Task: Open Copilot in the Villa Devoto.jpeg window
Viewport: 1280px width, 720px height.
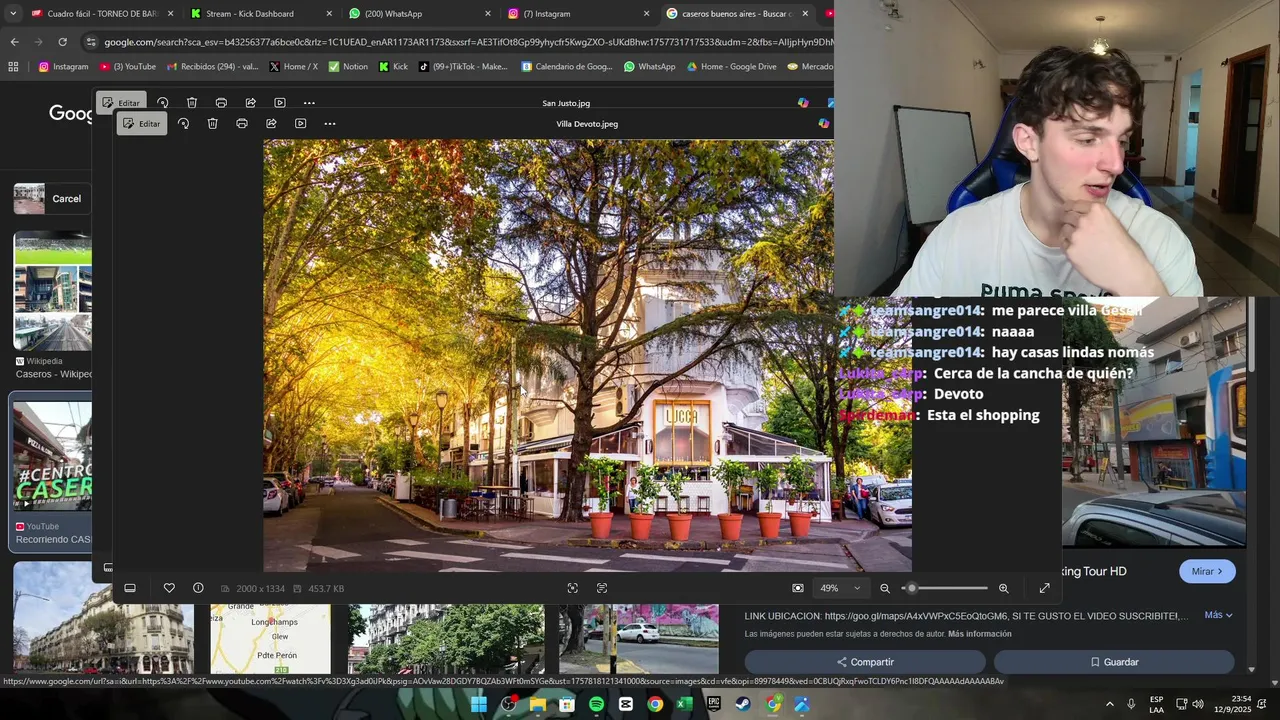Action: click(x=824, y=124)
